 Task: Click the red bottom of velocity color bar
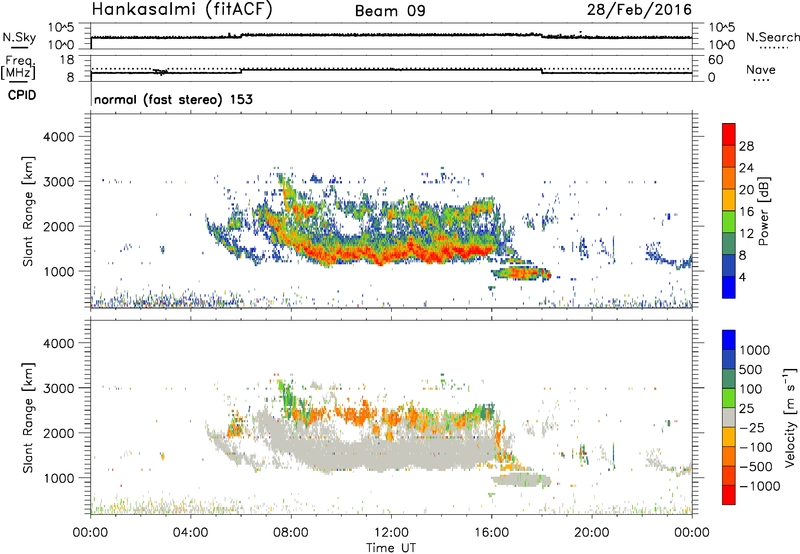pyautogui.click(x=729, y=495)
